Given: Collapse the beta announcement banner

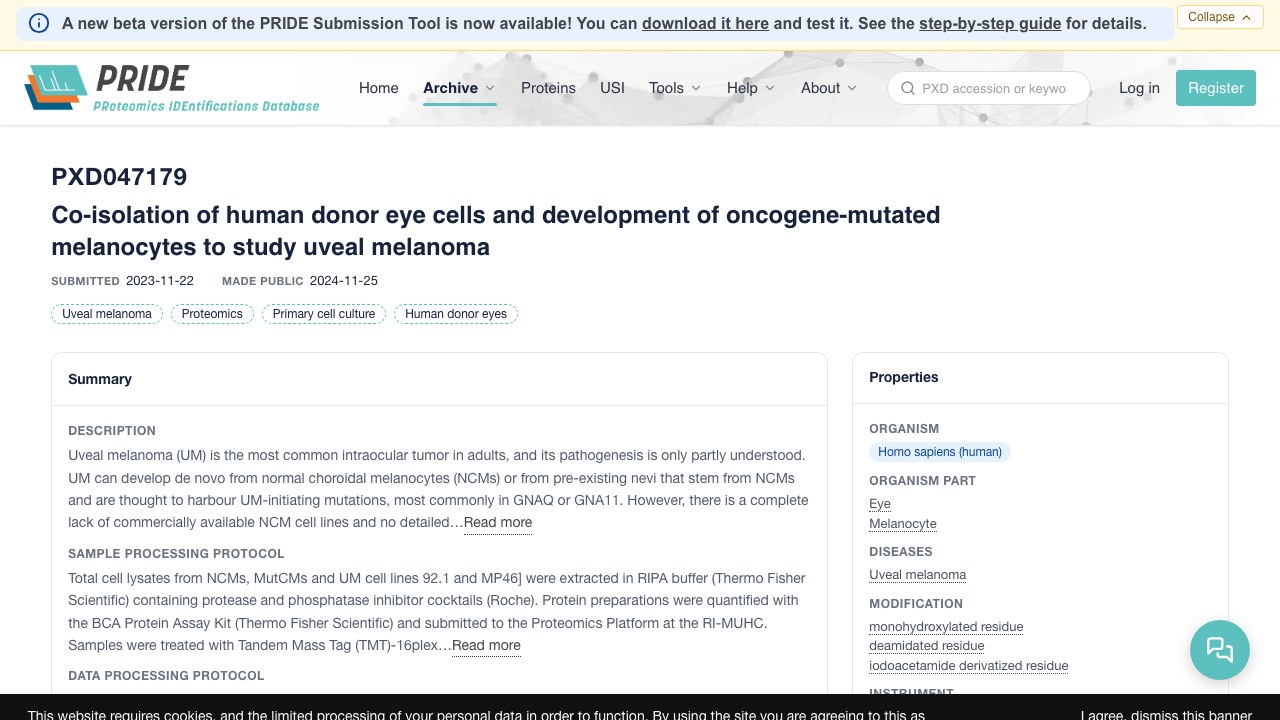Looking at the screenshot, I should 1220,17.
